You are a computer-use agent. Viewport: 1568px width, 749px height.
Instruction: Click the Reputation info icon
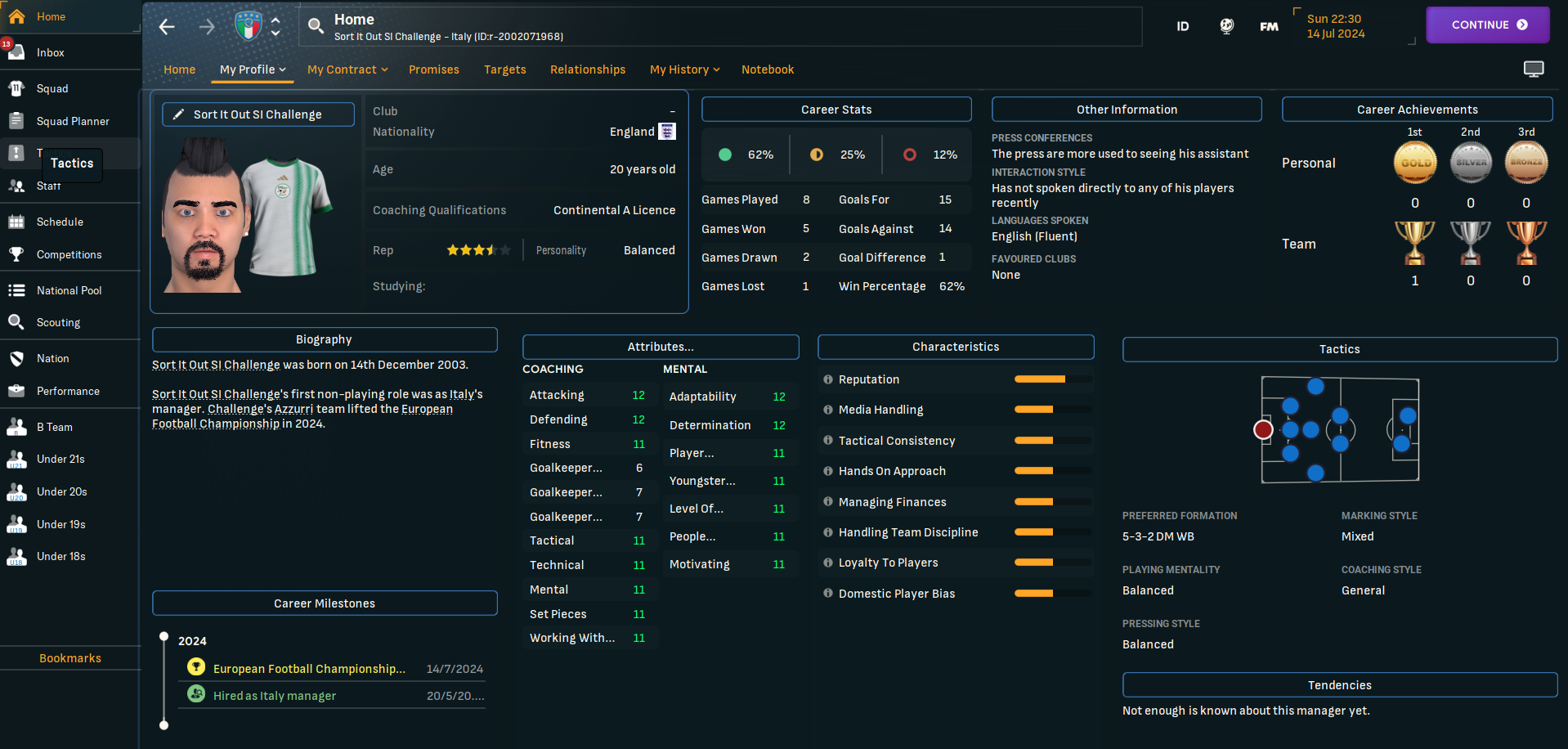coord(828,379)
